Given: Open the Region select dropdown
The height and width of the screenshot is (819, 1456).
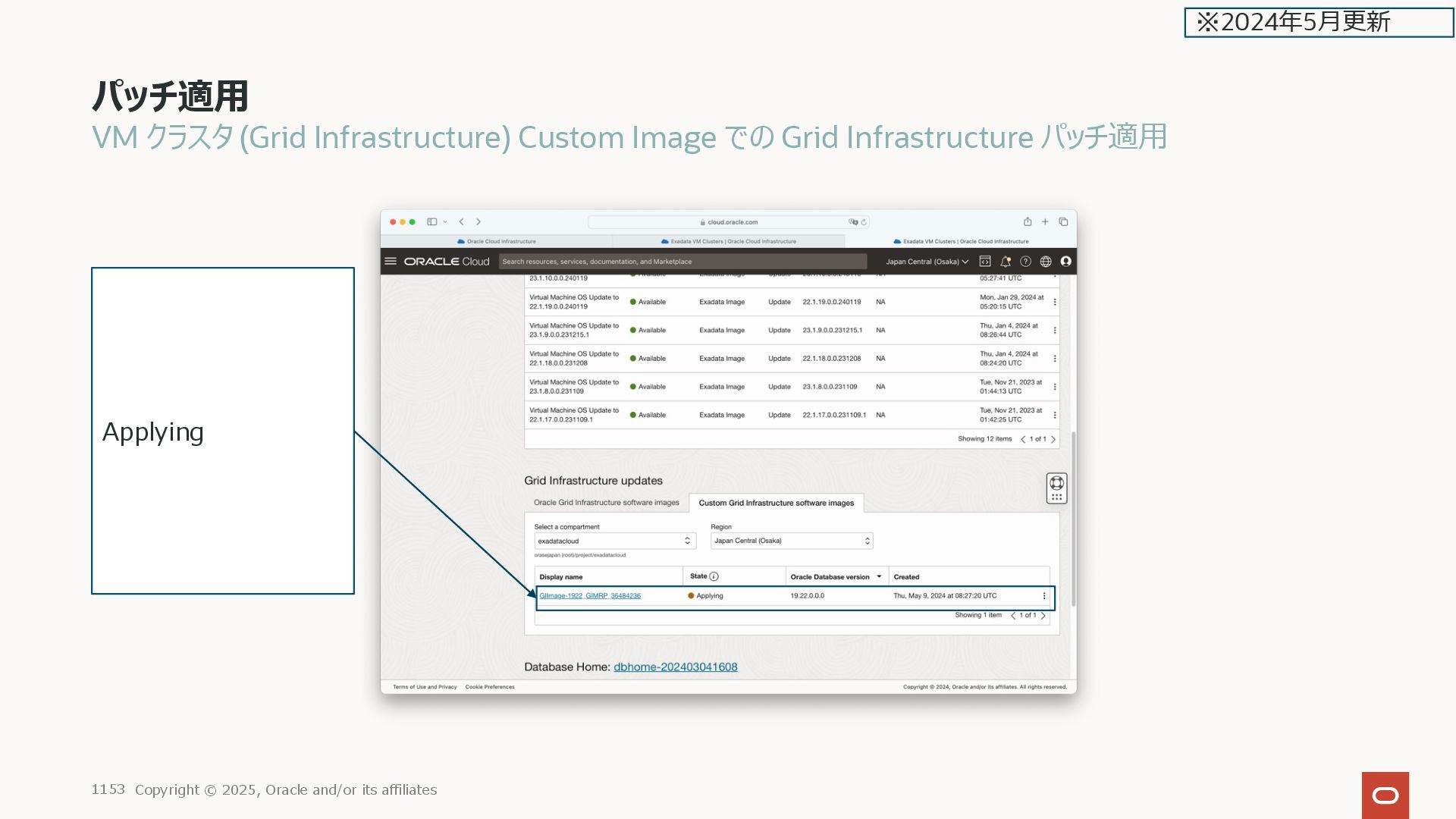Looking at the screenshot, I should 791,541.
